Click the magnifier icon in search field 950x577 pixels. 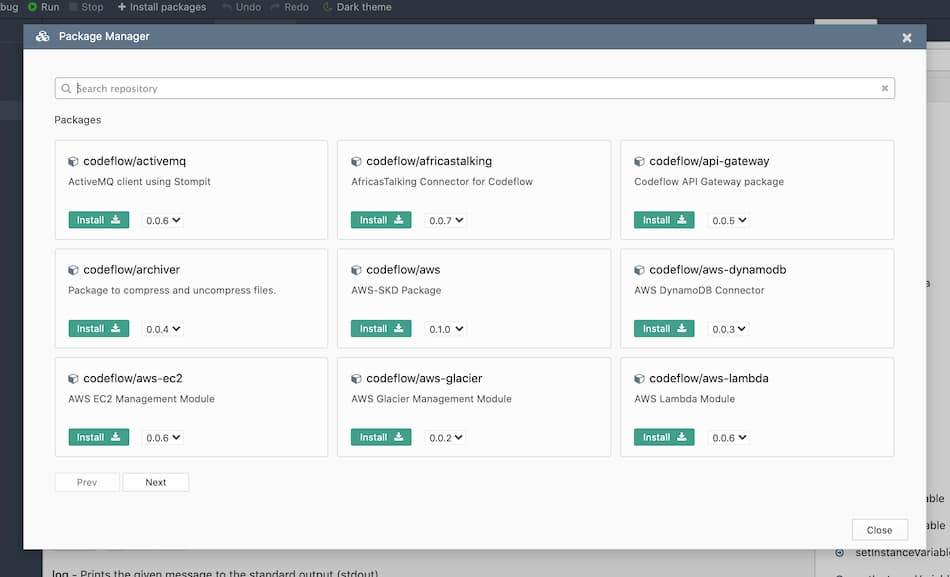(66, 89)
